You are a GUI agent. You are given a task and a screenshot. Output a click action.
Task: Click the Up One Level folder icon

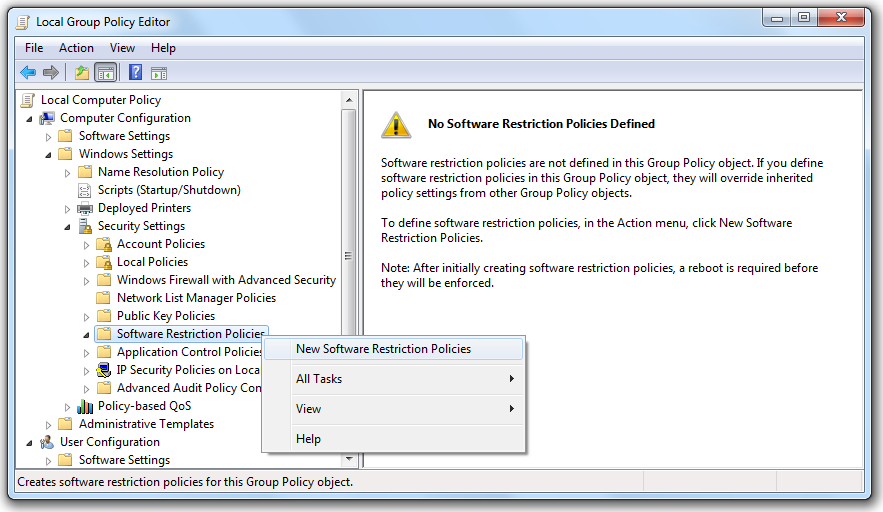[x=82, y=73]
